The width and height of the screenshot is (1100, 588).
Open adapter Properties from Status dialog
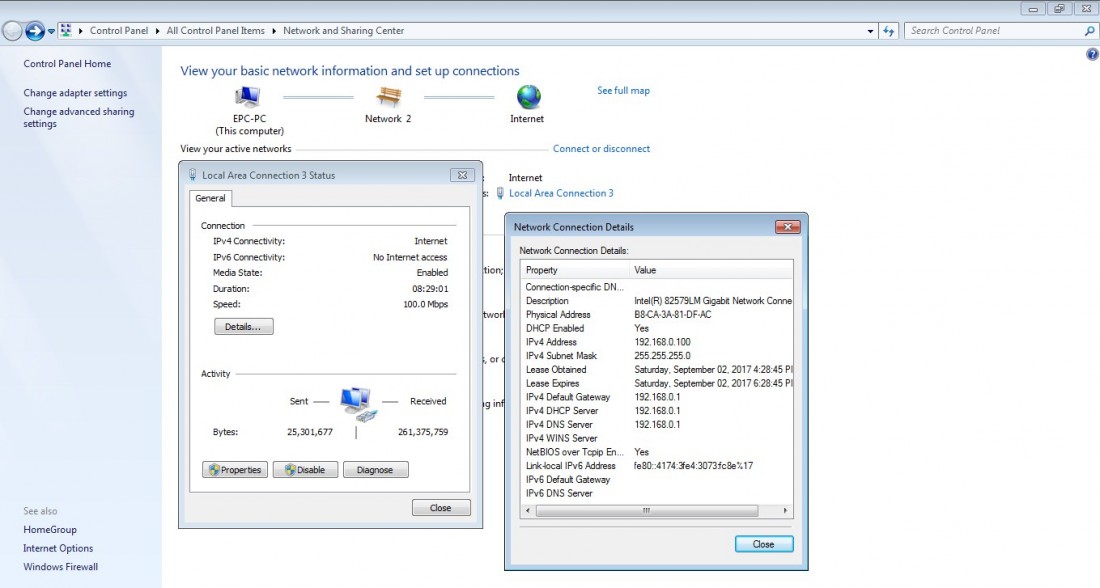click(235, 469)
